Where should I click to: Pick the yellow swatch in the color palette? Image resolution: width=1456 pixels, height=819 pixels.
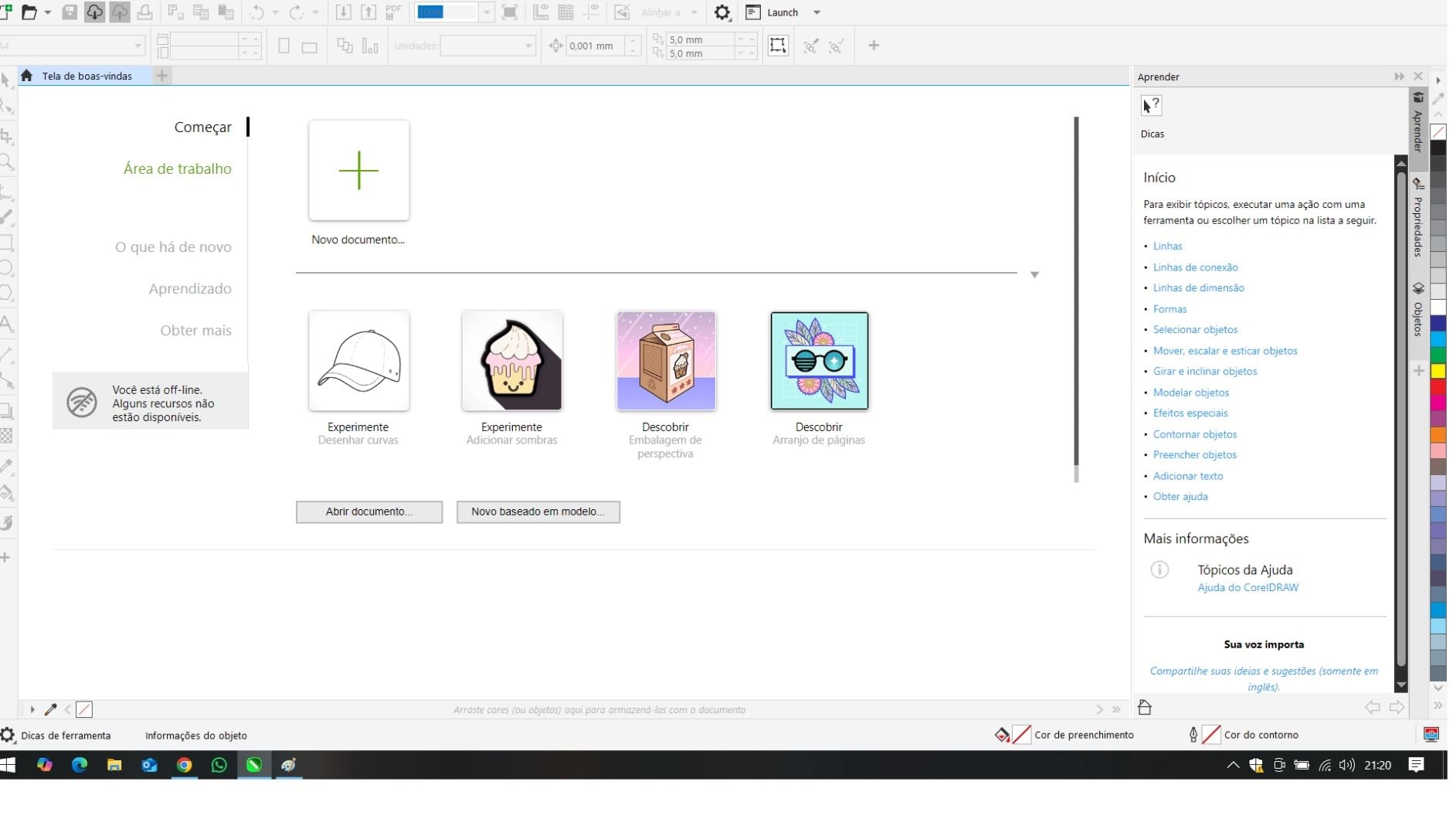(x=1438, y=371)
